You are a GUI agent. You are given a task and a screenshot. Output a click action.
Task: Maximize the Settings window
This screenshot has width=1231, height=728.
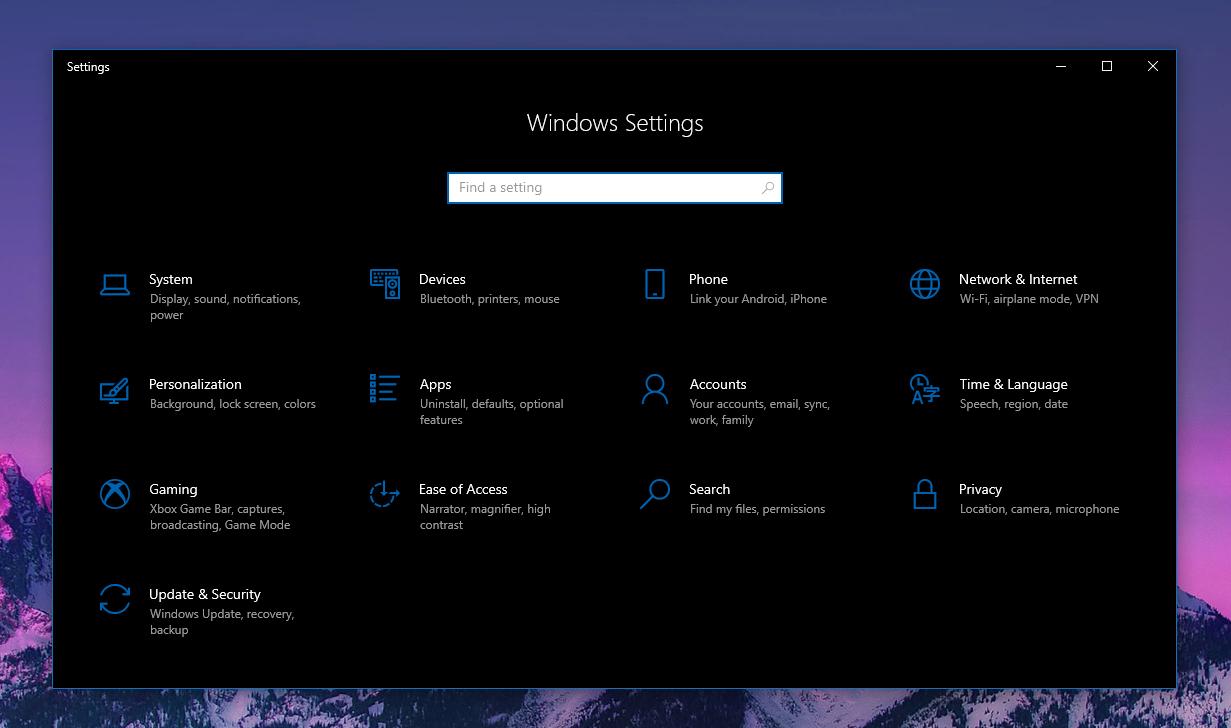coord(1106,67)
